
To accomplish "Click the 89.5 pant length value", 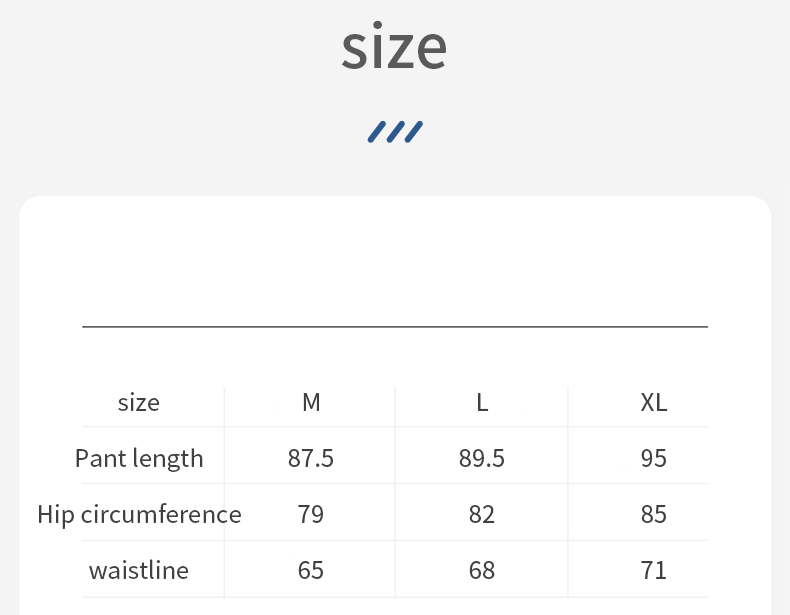I will 482,459.
